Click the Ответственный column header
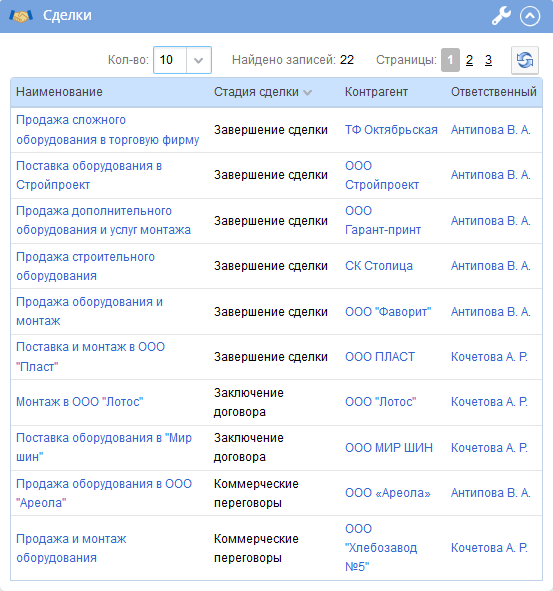 pos(493,92)
